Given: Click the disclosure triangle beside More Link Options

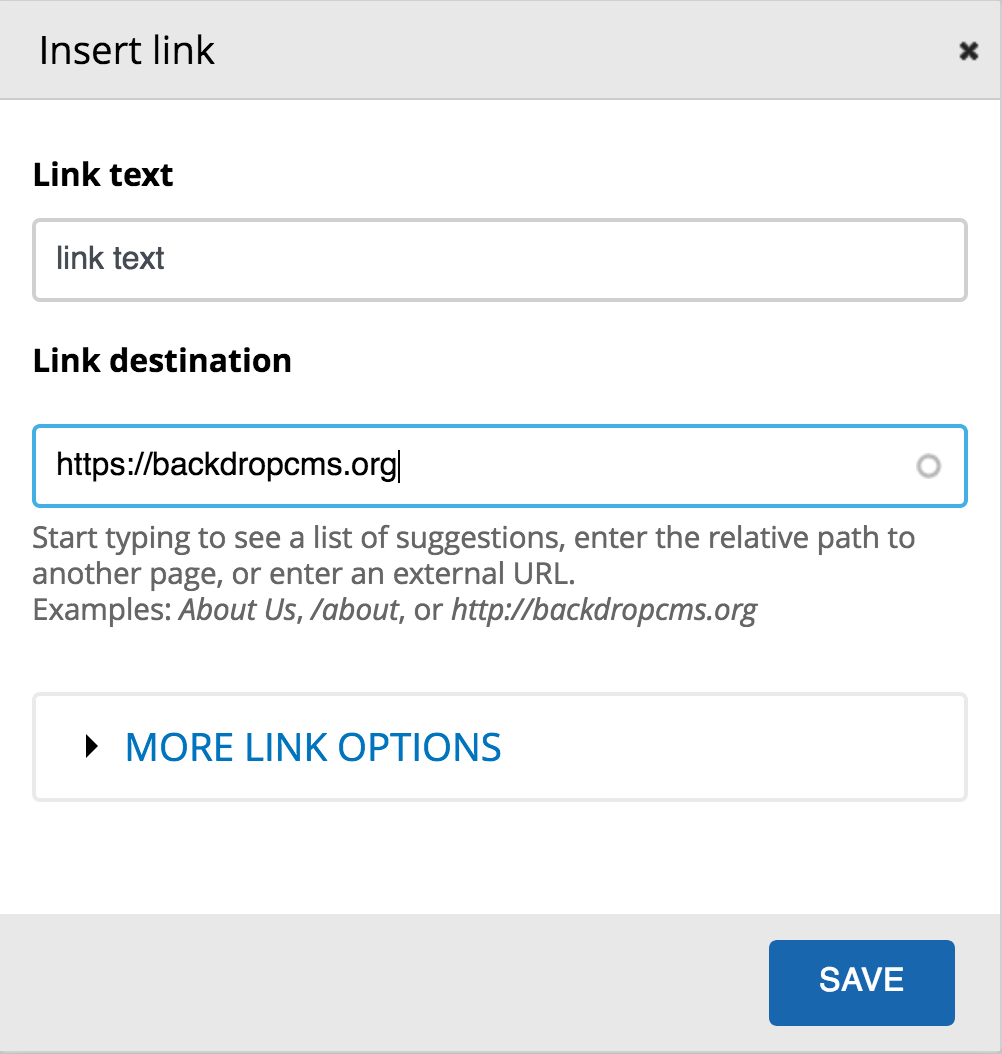Looking at the screenshot, I should [x=93, y=747].
